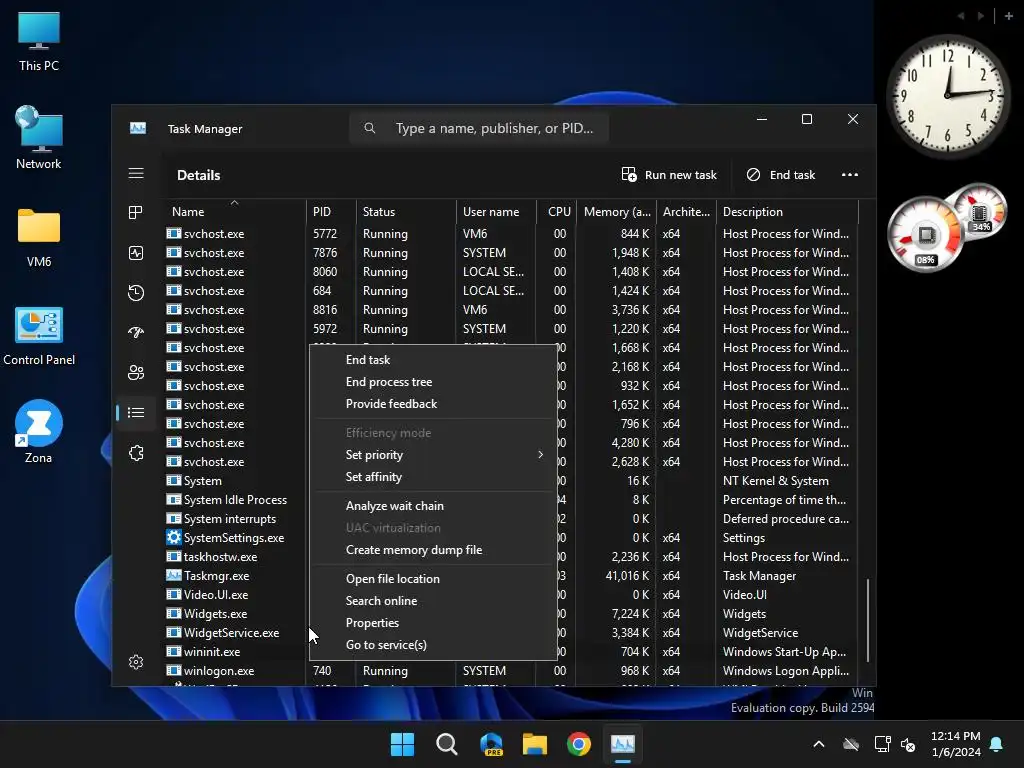
Task: Open taskbar Search
Action: 447,744
